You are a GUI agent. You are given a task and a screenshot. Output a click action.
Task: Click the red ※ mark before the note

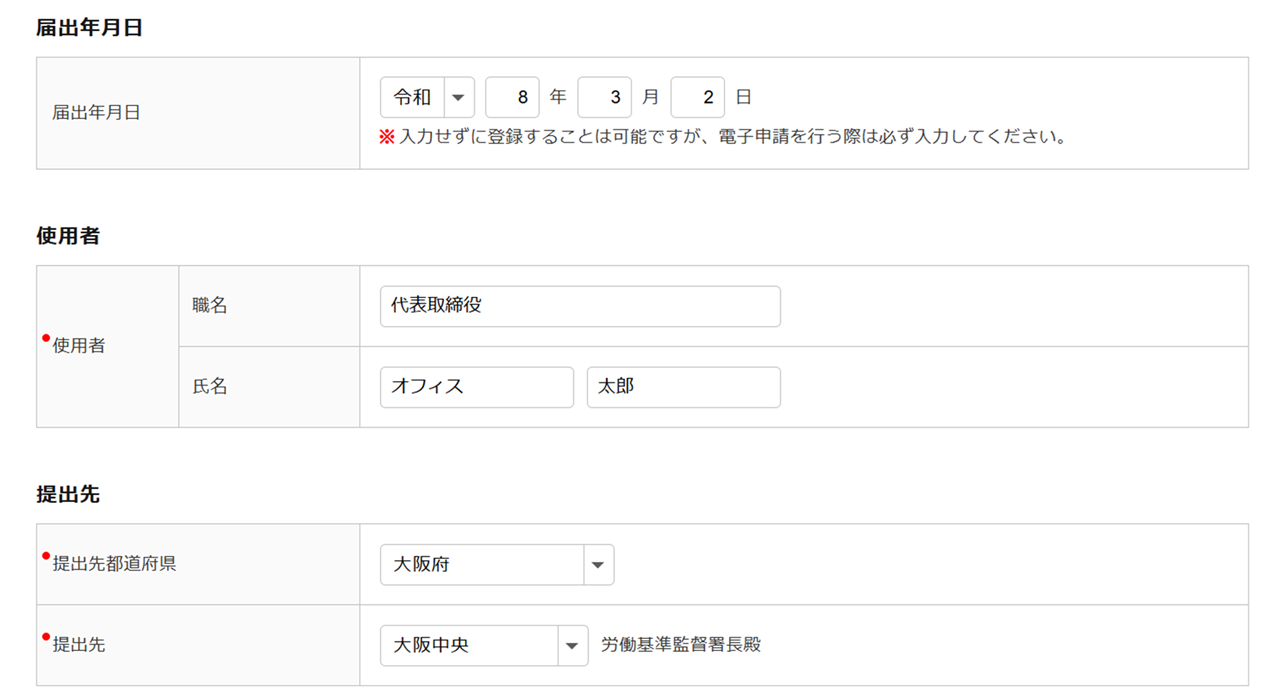click(387, 137)
